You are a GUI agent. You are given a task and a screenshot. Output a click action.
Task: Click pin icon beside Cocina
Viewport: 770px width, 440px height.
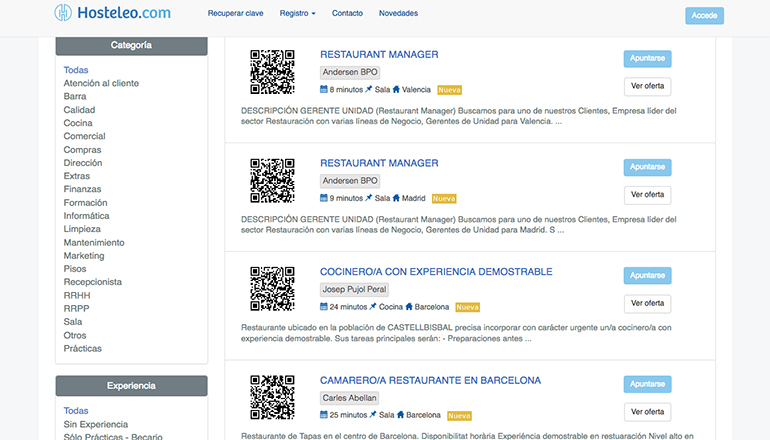click(373, 306)
